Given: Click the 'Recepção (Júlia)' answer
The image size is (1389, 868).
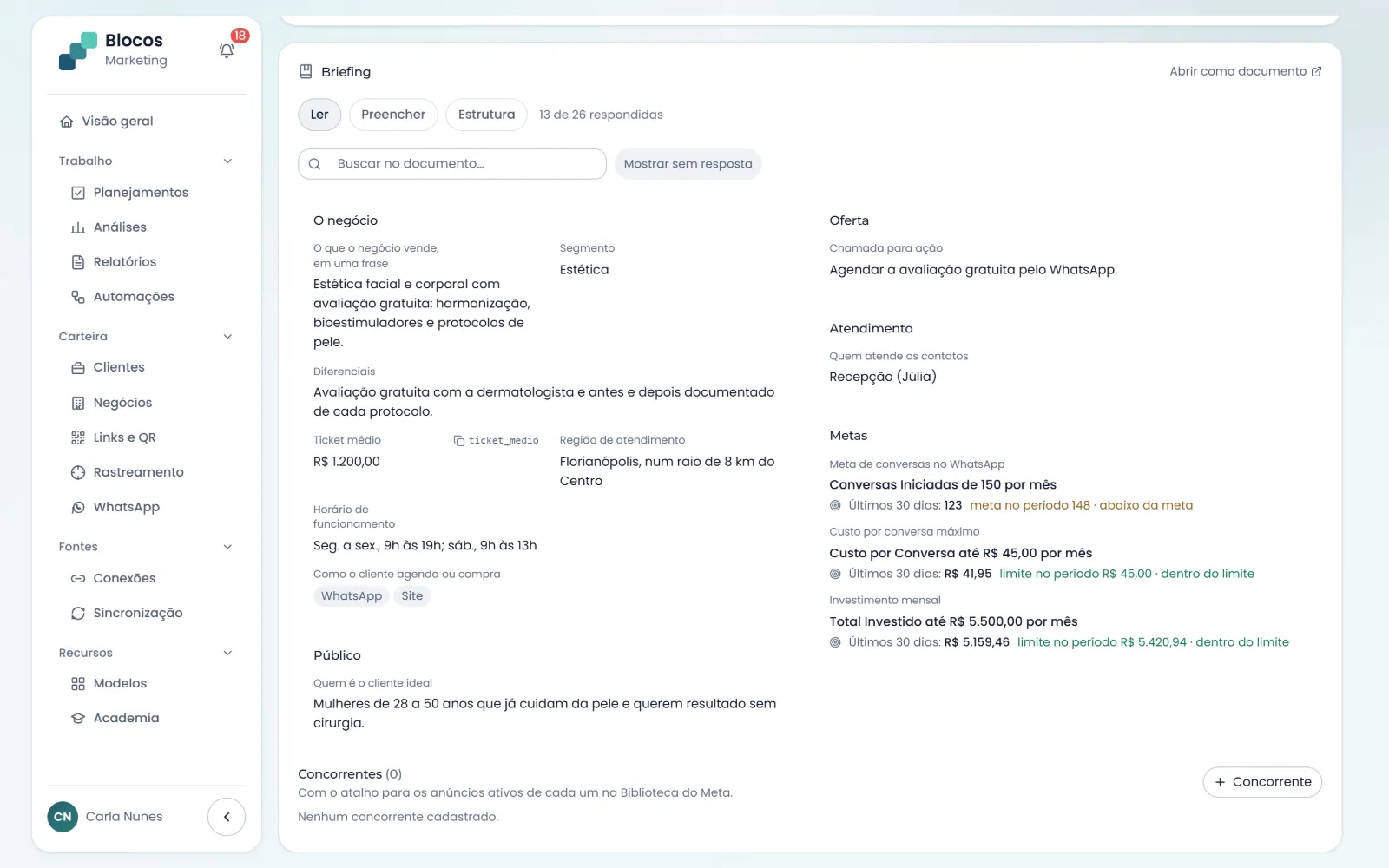Looking at the screenshot, I should [883, 377].
